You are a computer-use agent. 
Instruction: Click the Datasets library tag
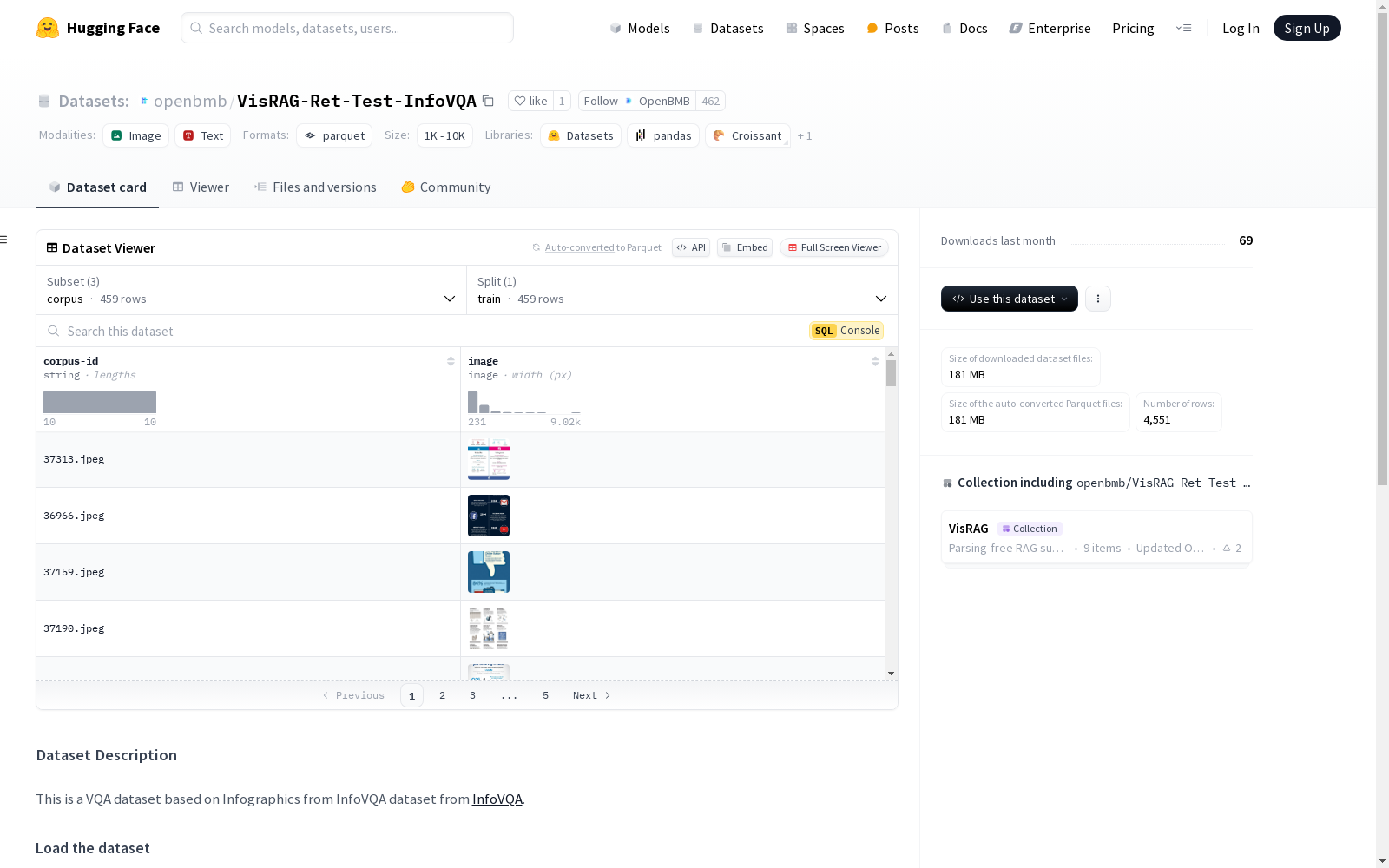coord(581,135)
